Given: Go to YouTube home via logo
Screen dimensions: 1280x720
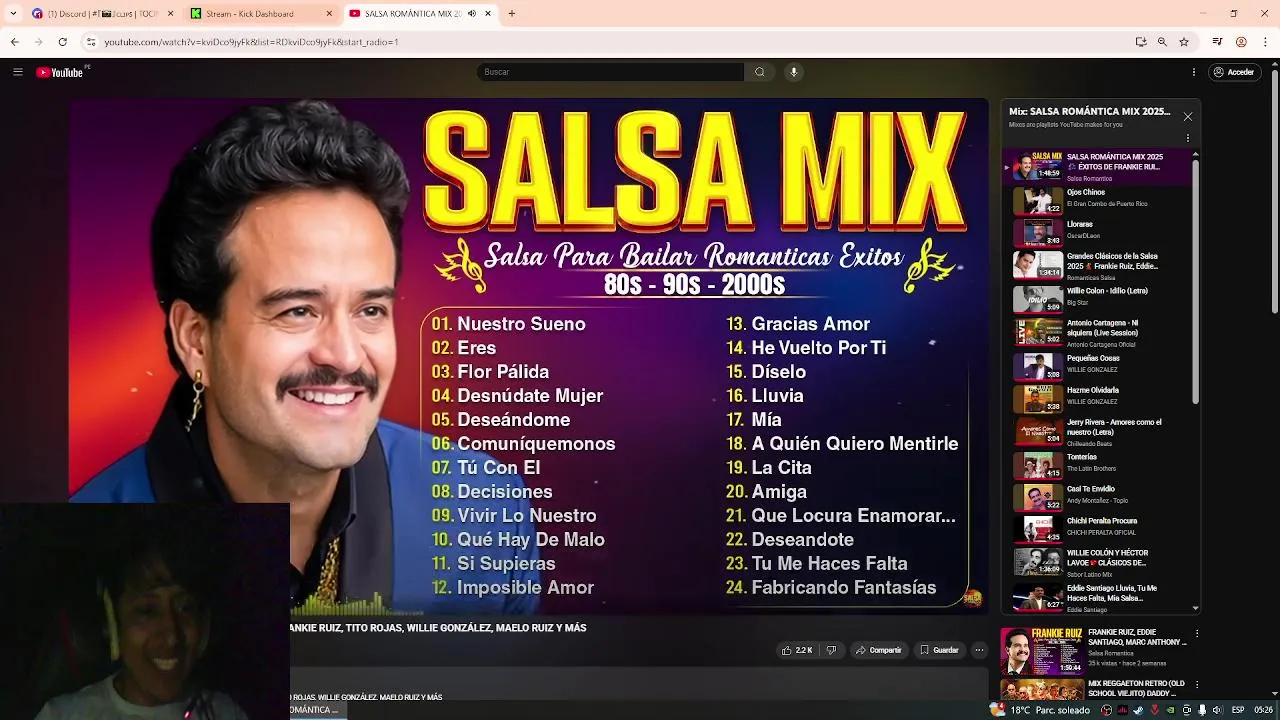Looking at the screenshot, I should click(x=62, y=72).
